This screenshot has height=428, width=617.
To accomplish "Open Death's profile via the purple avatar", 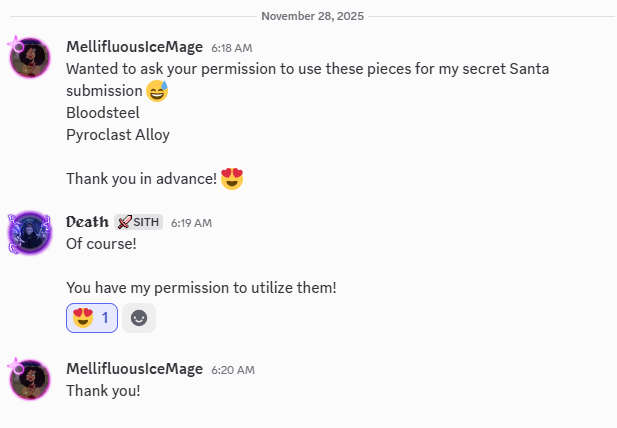I will [29, 233].
